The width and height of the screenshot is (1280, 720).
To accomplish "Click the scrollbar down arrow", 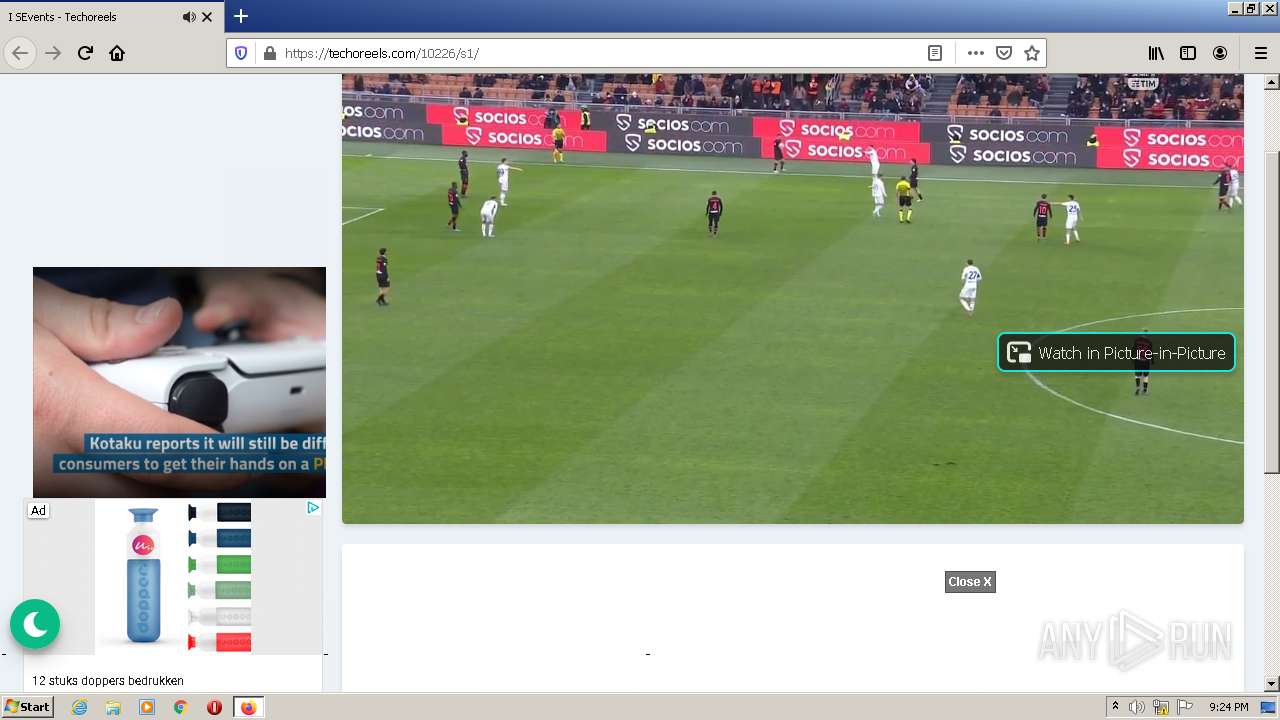I will tap(1271, 684).
